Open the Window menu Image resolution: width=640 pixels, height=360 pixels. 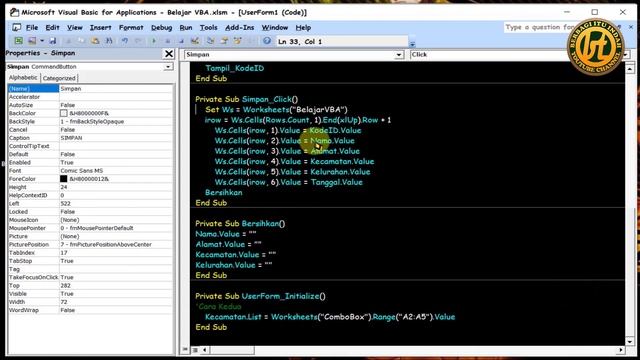(x=275, y=27)
